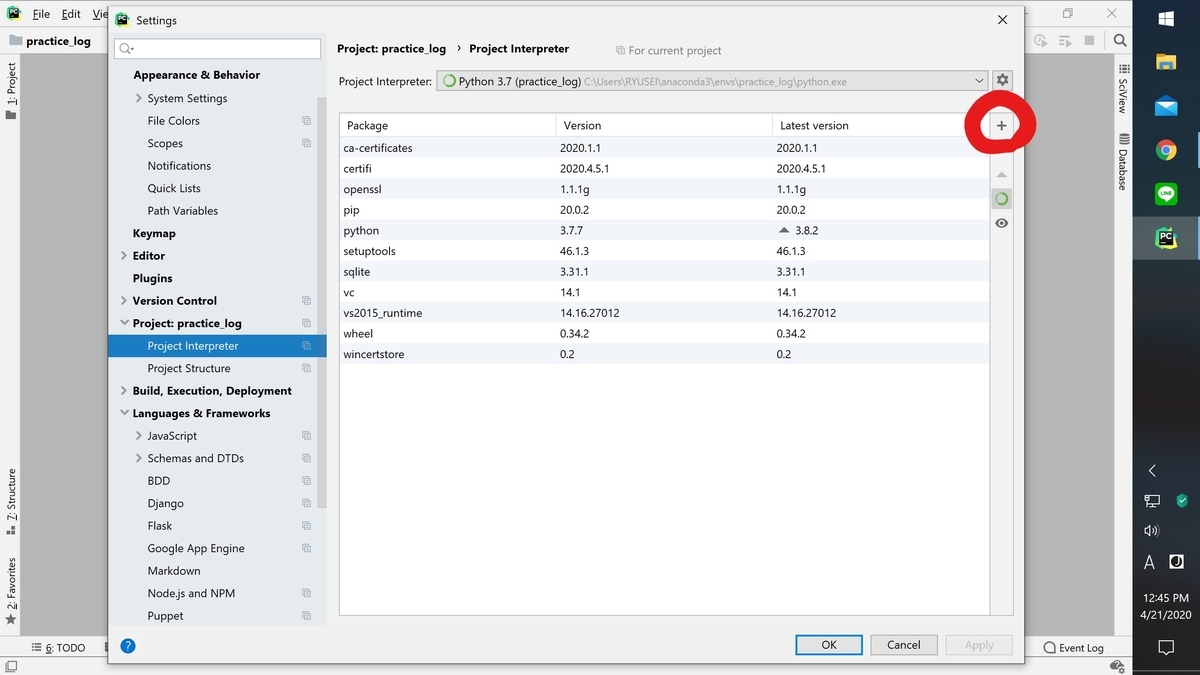Screen dimensions: 1200x675
Task: Click the Latest version column header
Action: 880,125
